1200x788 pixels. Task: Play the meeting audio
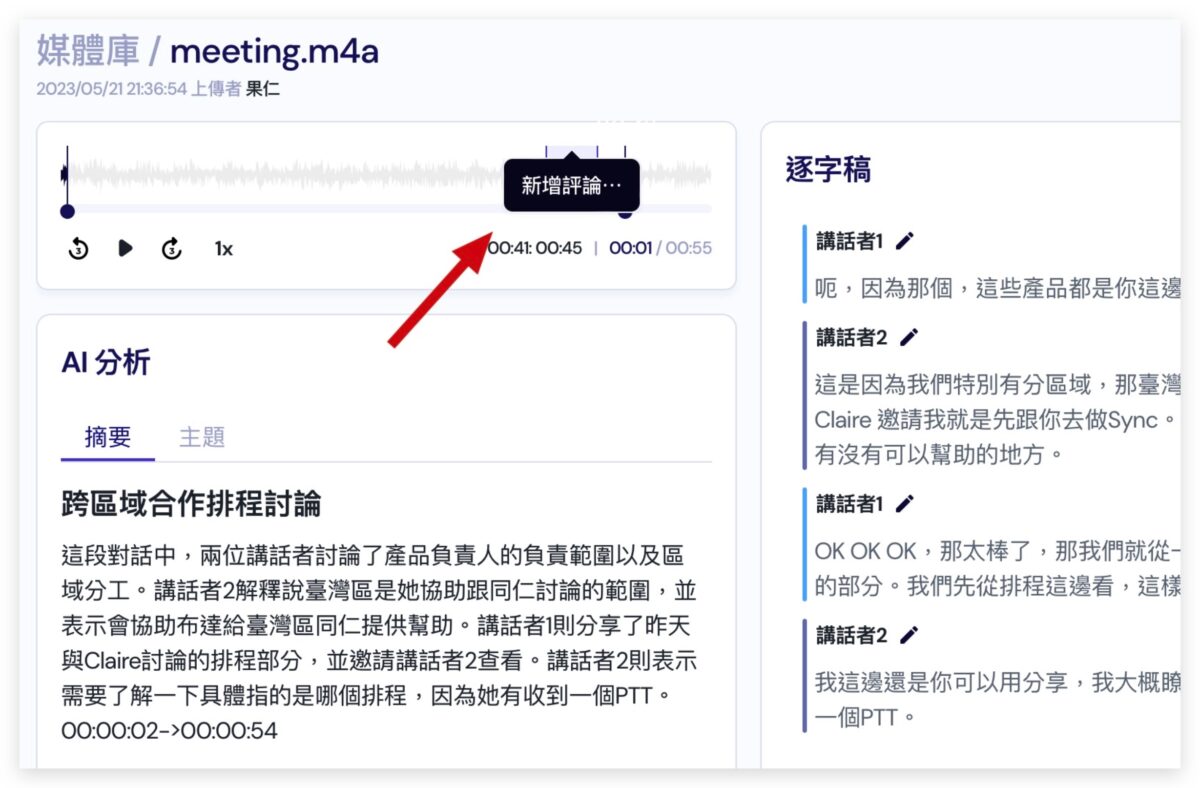[x=125, y=248]
